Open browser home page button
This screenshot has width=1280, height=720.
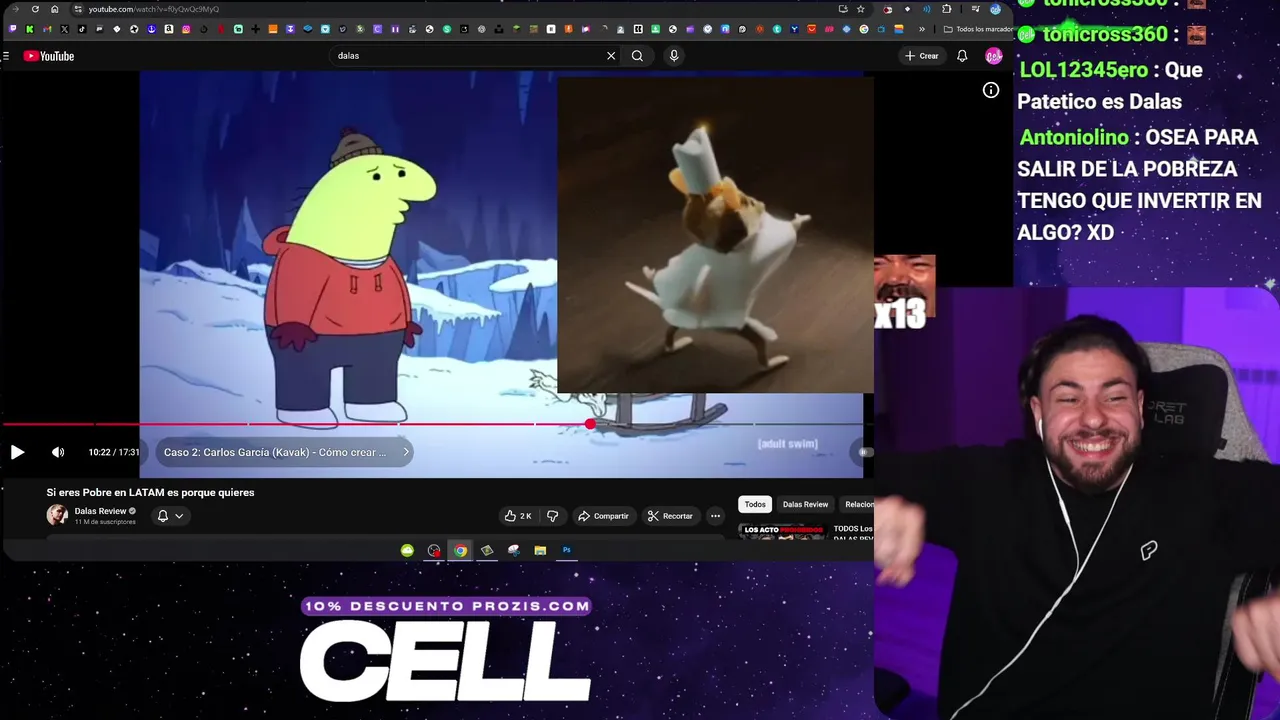coord(54,9)
